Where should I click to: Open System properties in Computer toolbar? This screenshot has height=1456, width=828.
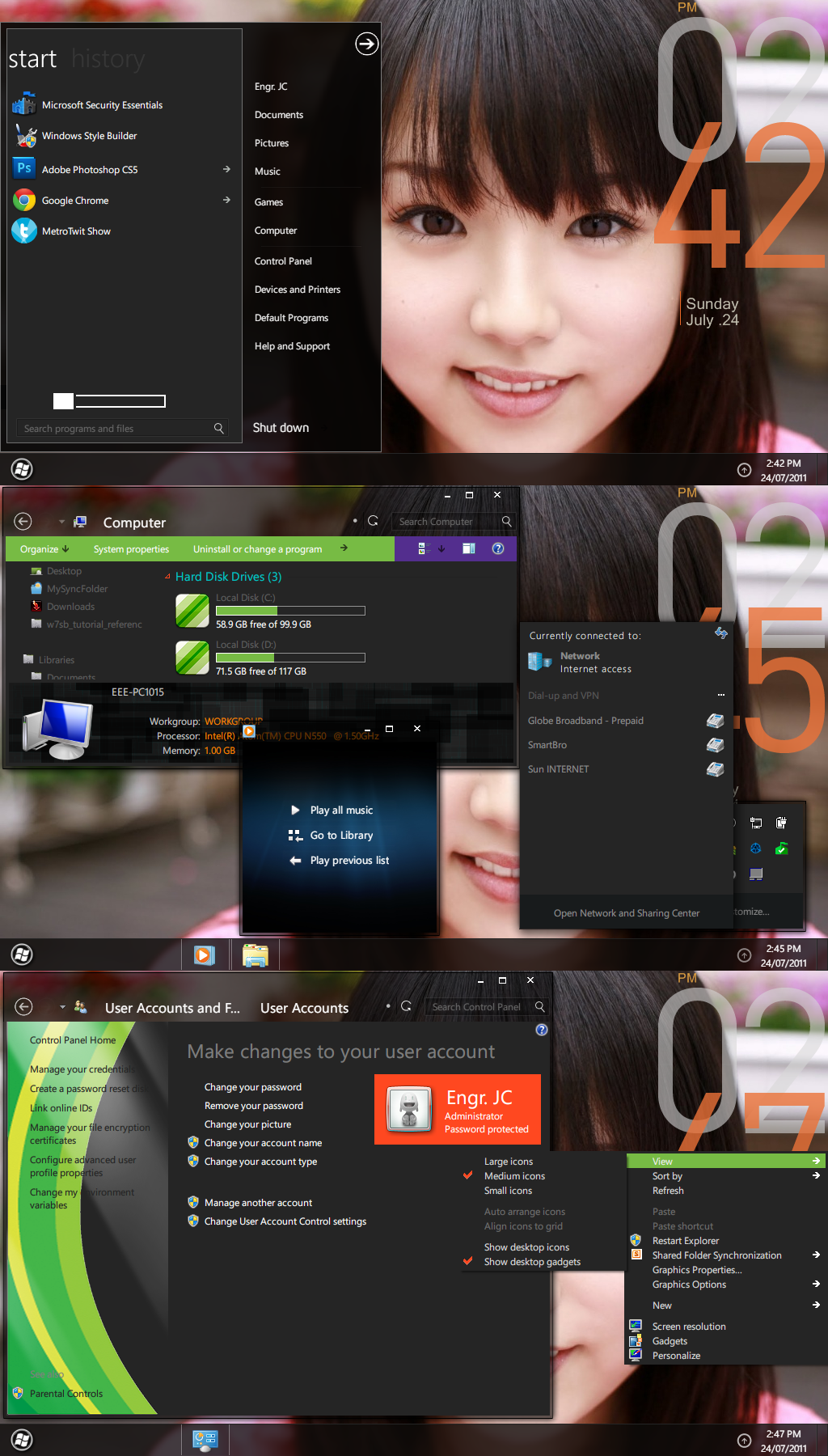(131, 549)
